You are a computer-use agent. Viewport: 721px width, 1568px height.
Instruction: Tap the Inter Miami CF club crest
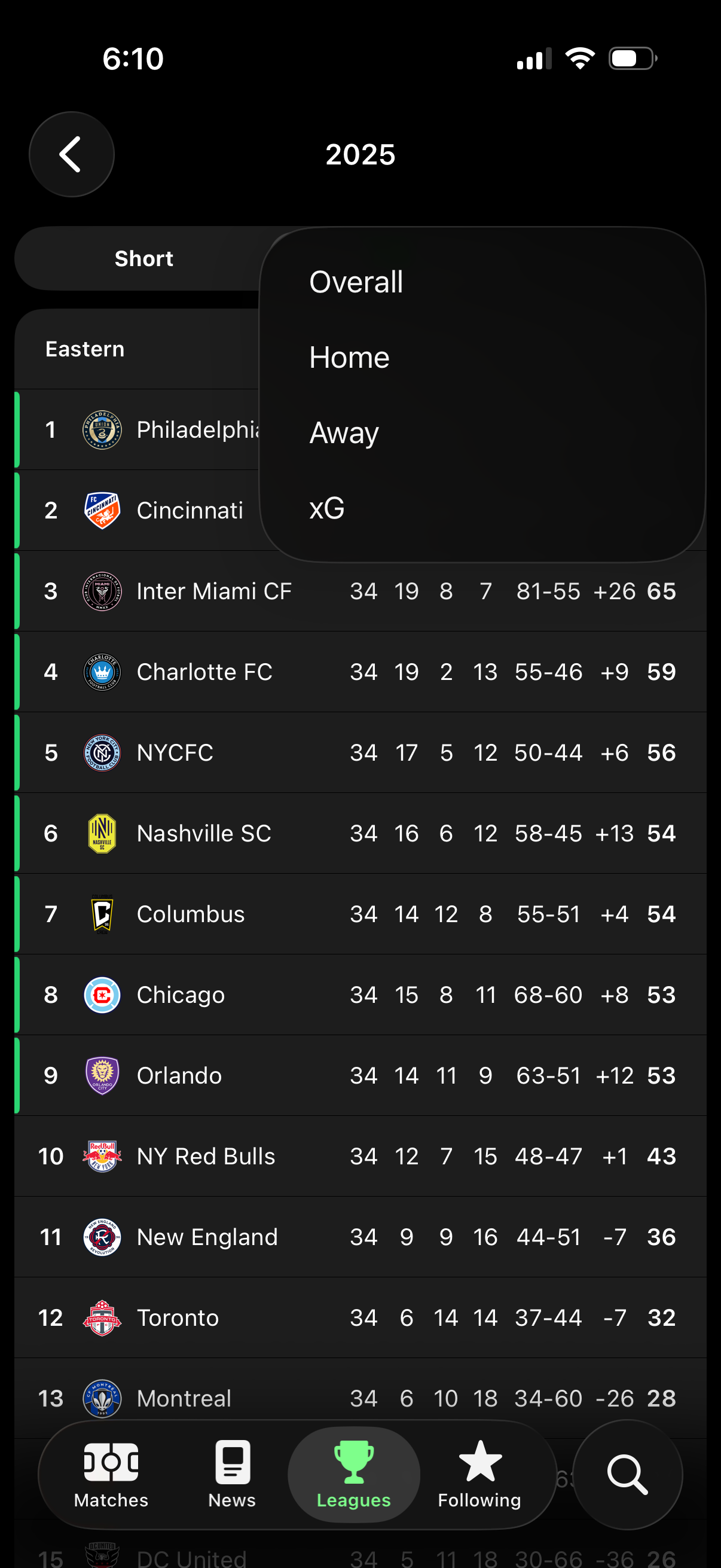click(x=102, y=590)
